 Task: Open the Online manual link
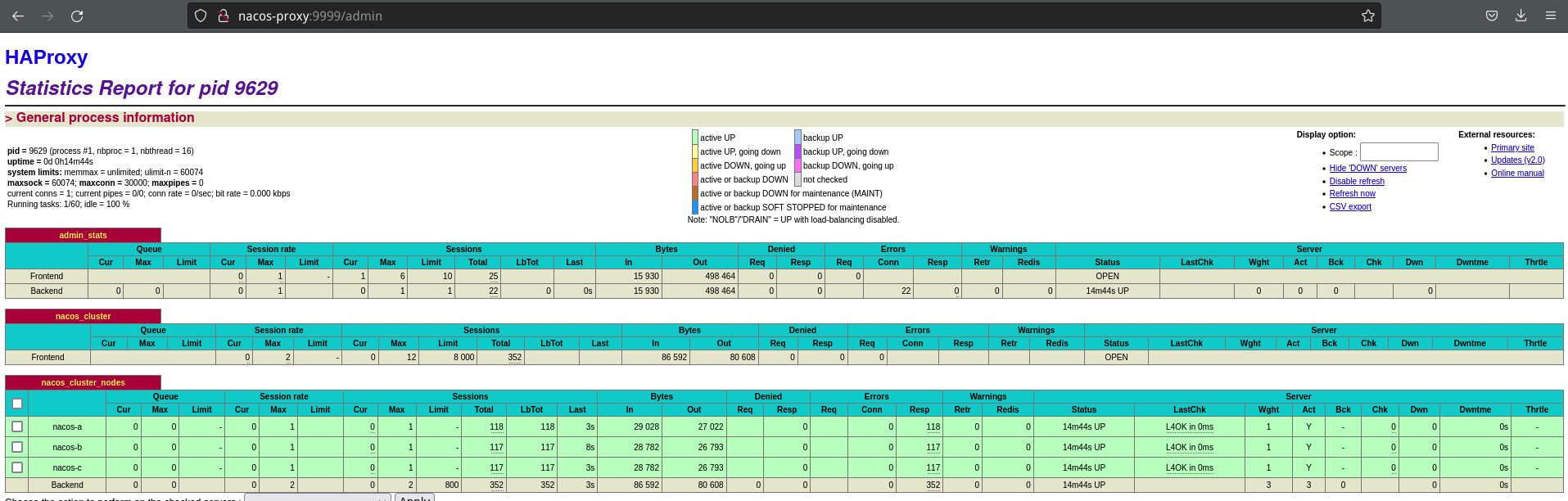point(1517,174)
